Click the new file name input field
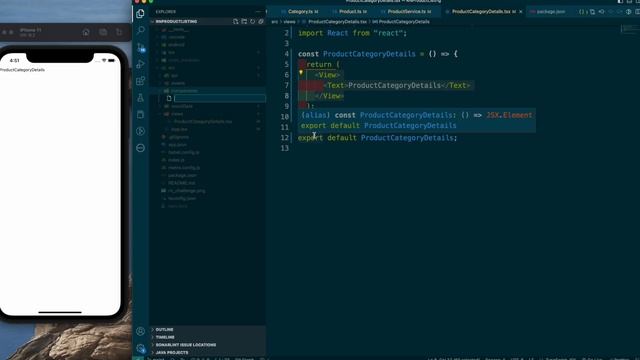This screenshot has width=640, height=360. tap(220, 98)
